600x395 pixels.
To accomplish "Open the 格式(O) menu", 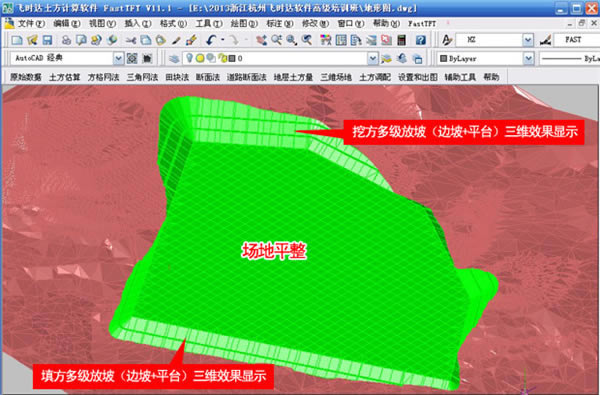I will [173, 23].
